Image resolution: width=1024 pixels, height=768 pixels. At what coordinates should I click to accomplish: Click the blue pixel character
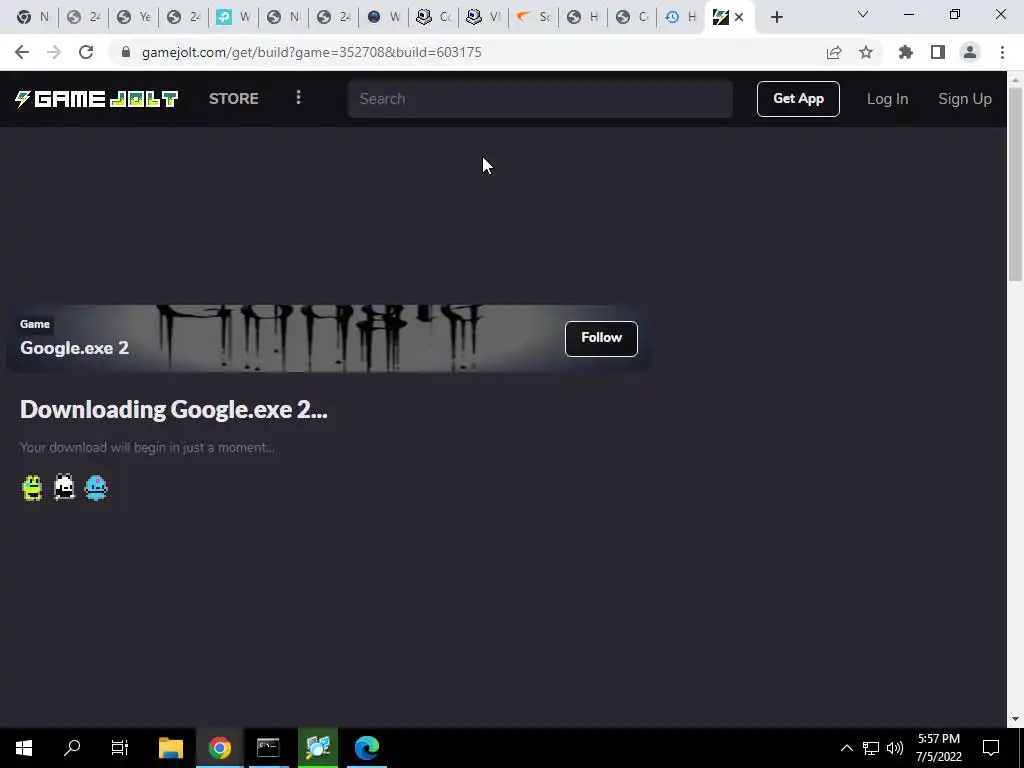pyautogui.click(x=96, y=487)
